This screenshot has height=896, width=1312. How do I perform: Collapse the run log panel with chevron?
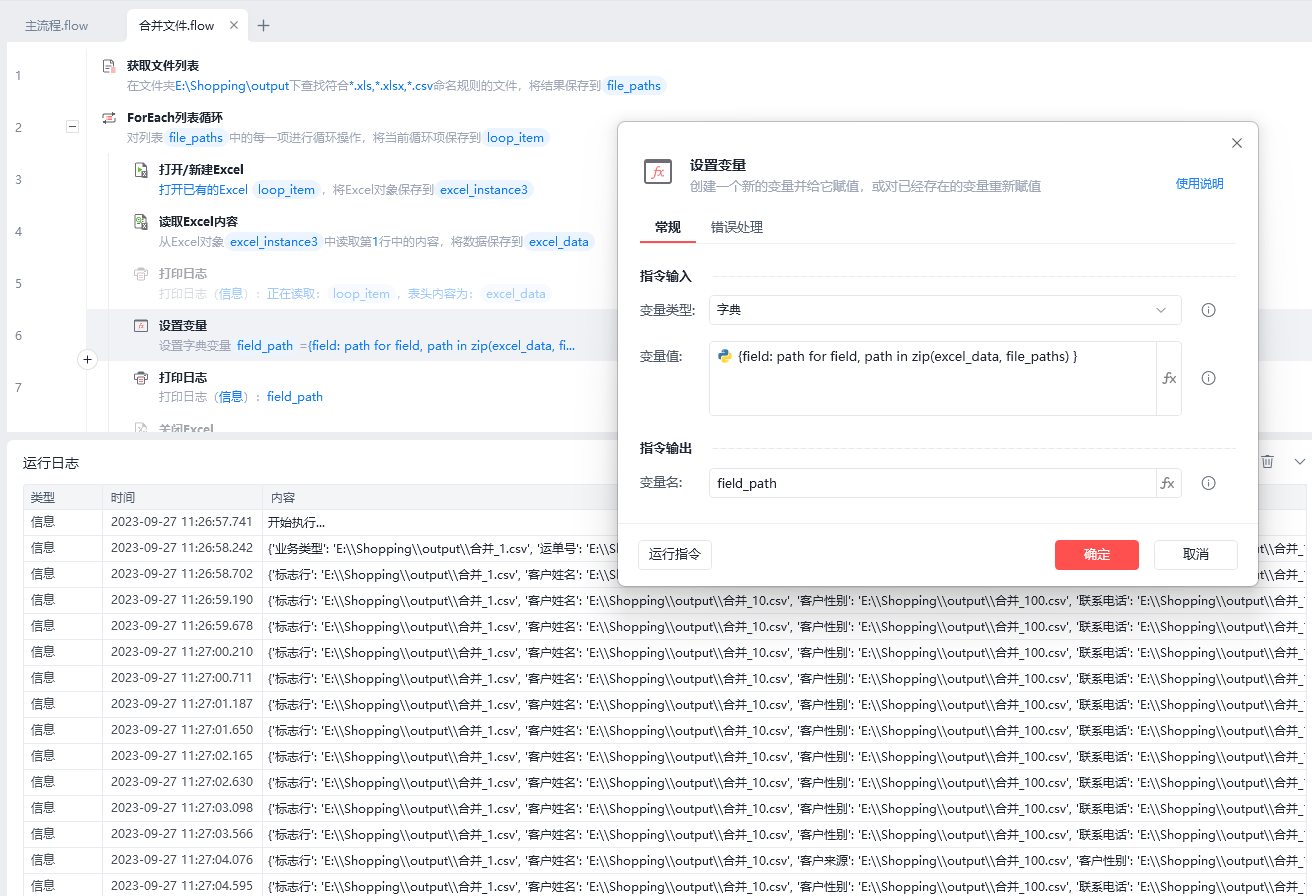pos(1299,461)
